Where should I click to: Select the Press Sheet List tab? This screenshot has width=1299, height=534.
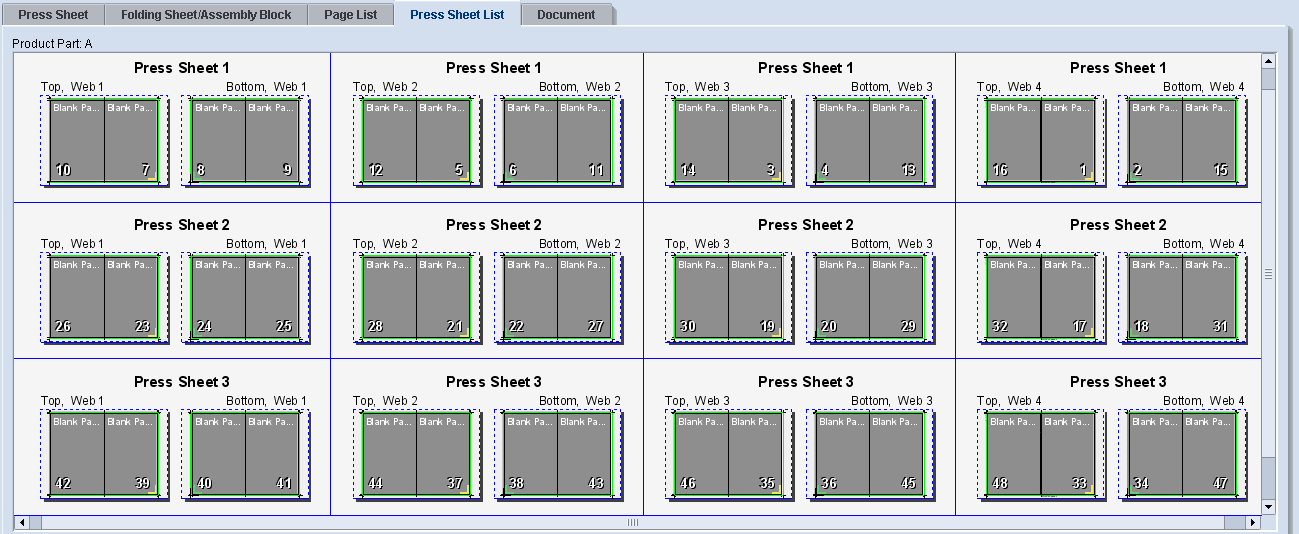coord(457,14)
